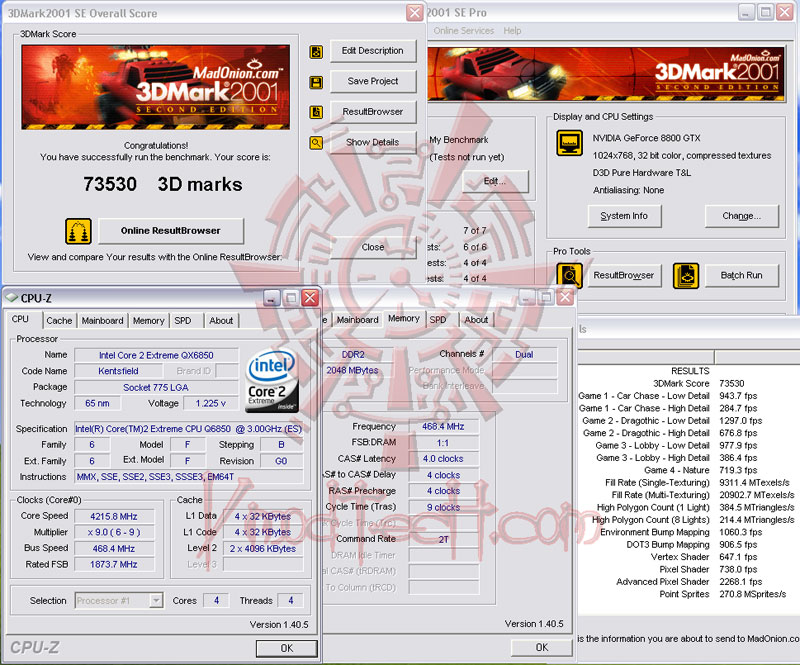The image size is (800, 665).
Task: Click the Pro Tools ResultBrowser magnifier icon
Action: coord(569,276)
